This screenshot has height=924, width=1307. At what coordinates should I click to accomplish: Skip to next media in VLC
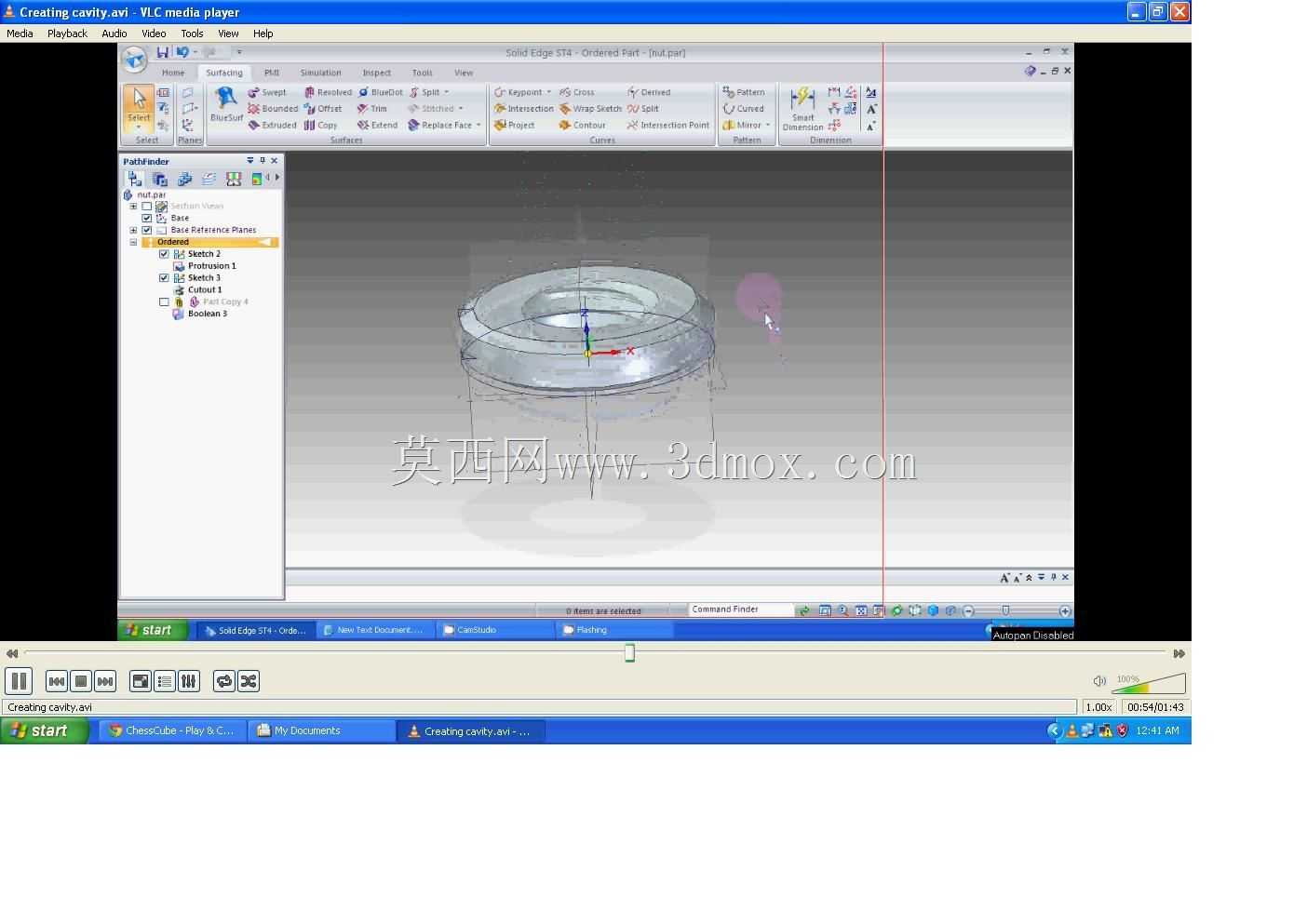(105, 681)
